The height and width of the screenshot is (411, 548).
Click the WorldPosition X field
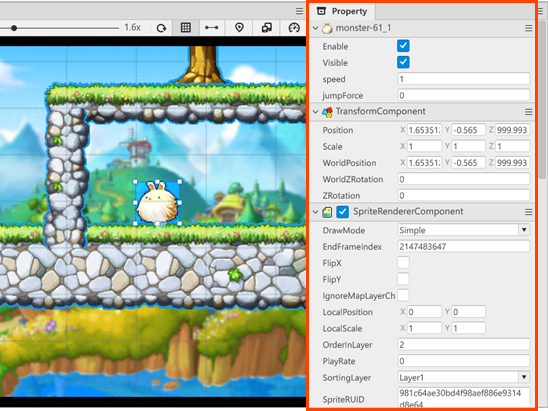coord(424,163)
